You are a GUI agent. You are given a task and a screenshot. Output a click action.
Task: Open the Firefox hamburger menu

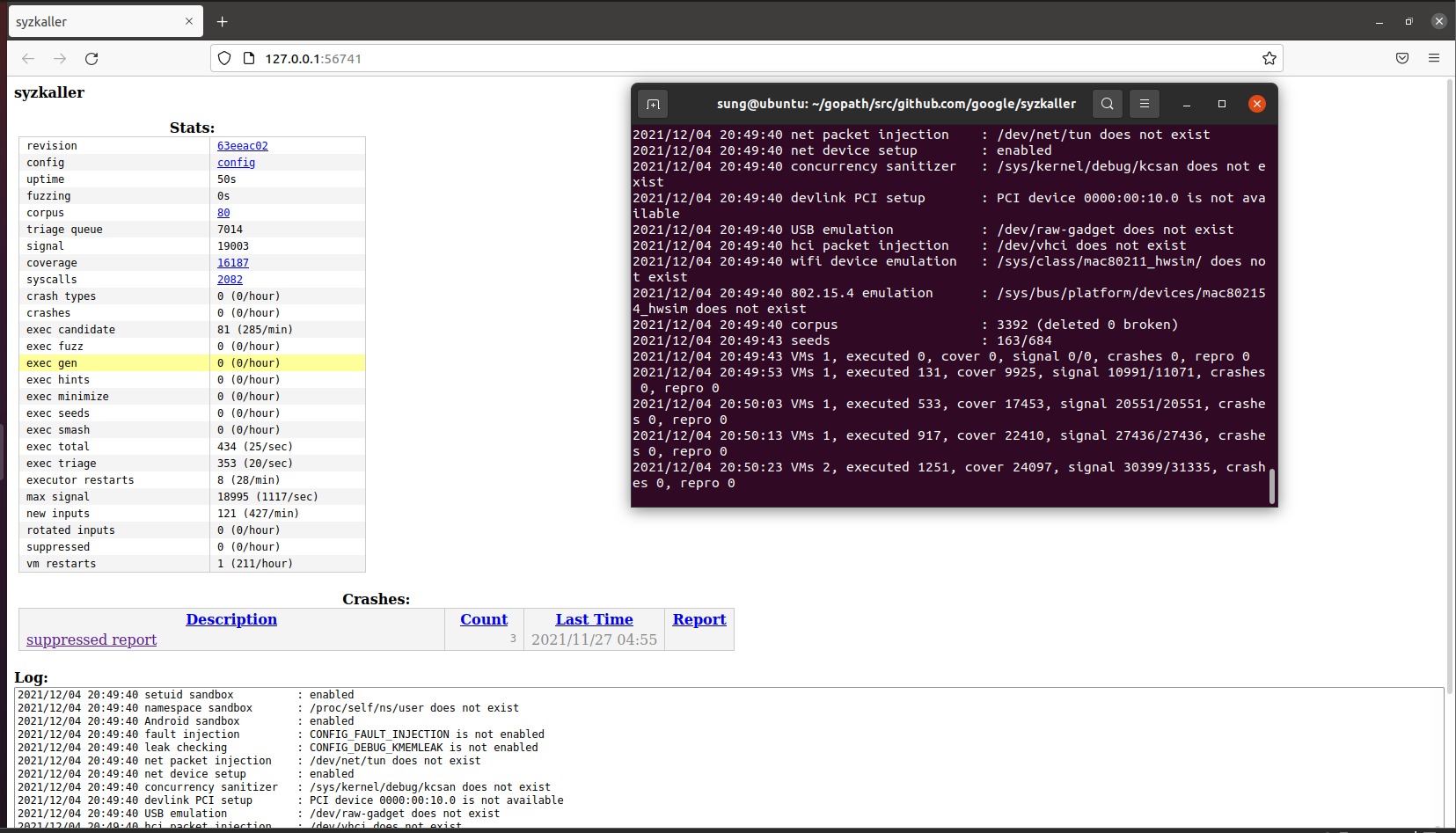pyautogui.click(x=1434, y=59)
